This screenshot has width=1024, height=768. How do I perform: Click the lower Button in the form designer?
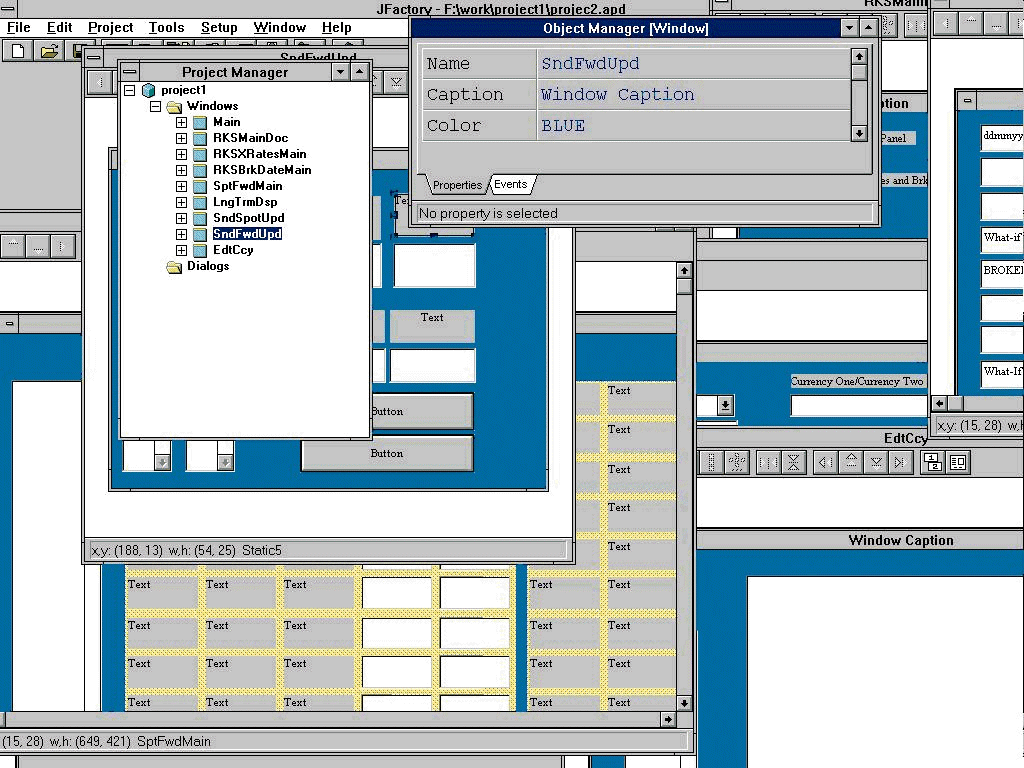point(387,453)
